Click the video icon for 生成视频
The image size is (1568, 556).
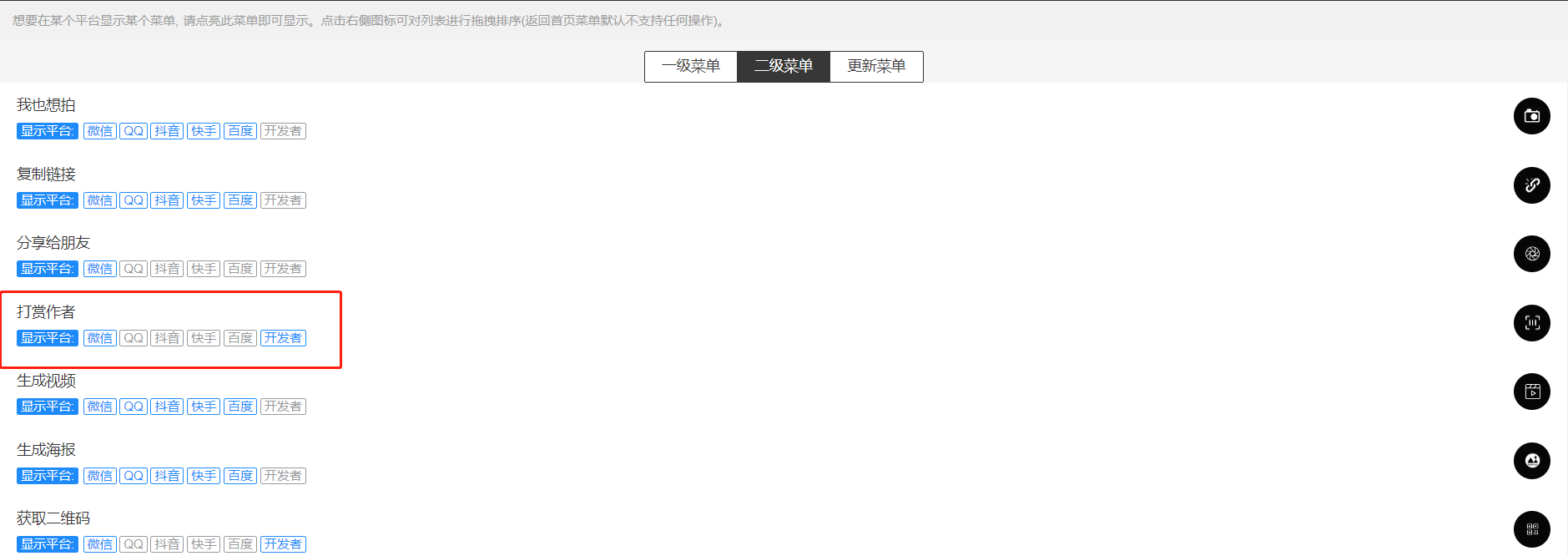1531,392
